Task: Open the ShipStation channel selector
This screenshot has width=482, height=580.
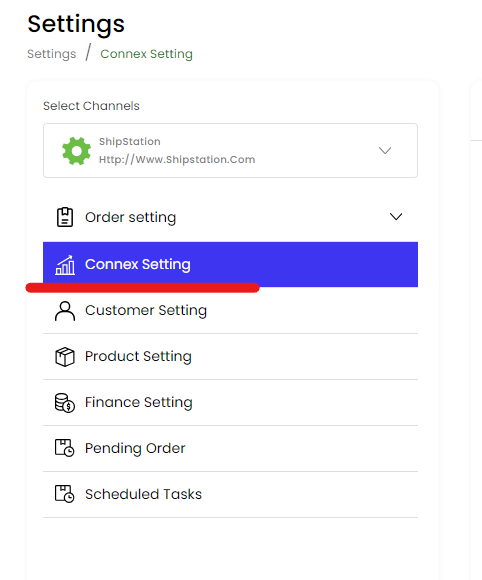Action: pyautogui.click(x=230, y=151)
